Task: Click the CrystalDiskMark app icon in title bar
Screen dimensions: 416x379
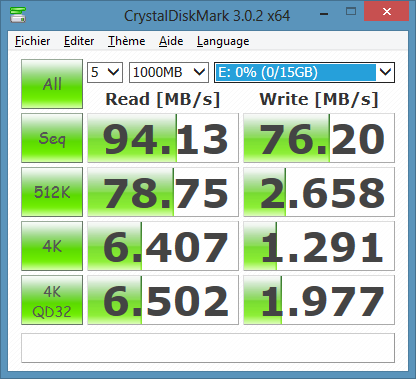Action: [18, 15]
